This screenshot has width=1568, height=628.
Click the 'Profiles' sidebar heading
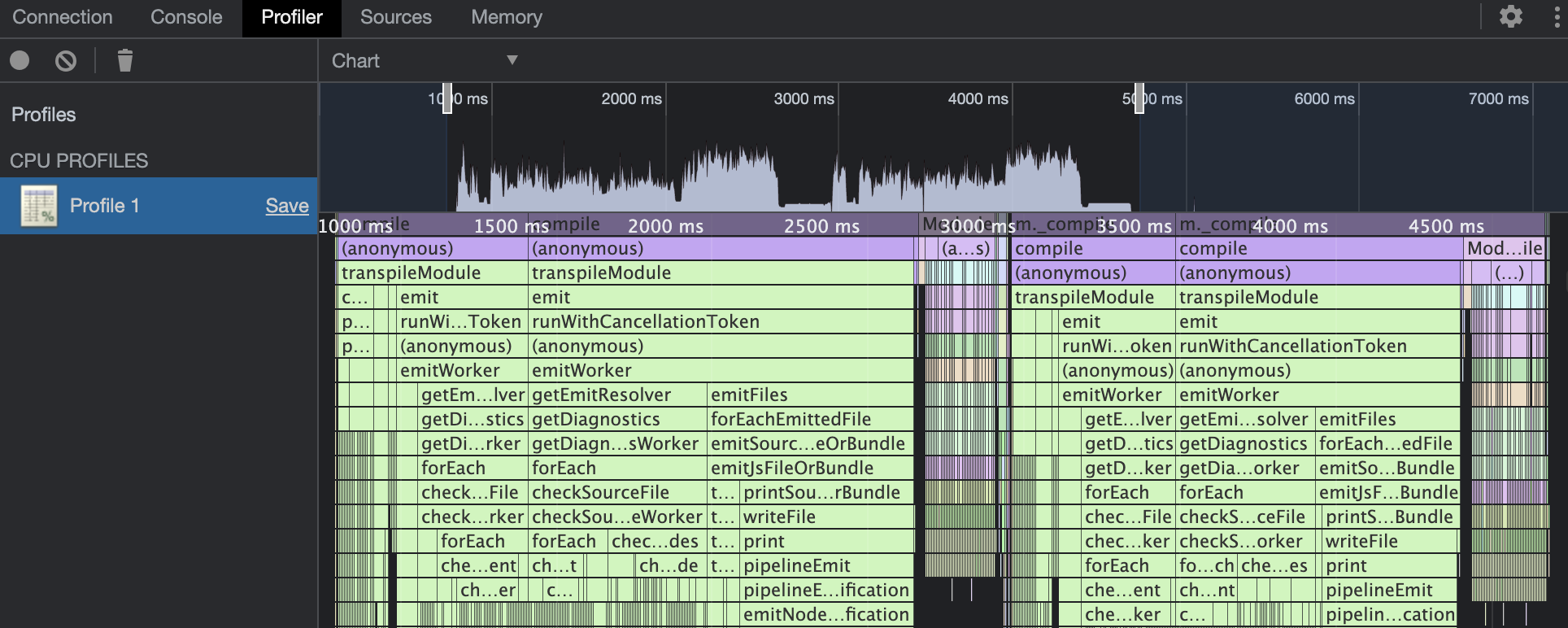44,115
